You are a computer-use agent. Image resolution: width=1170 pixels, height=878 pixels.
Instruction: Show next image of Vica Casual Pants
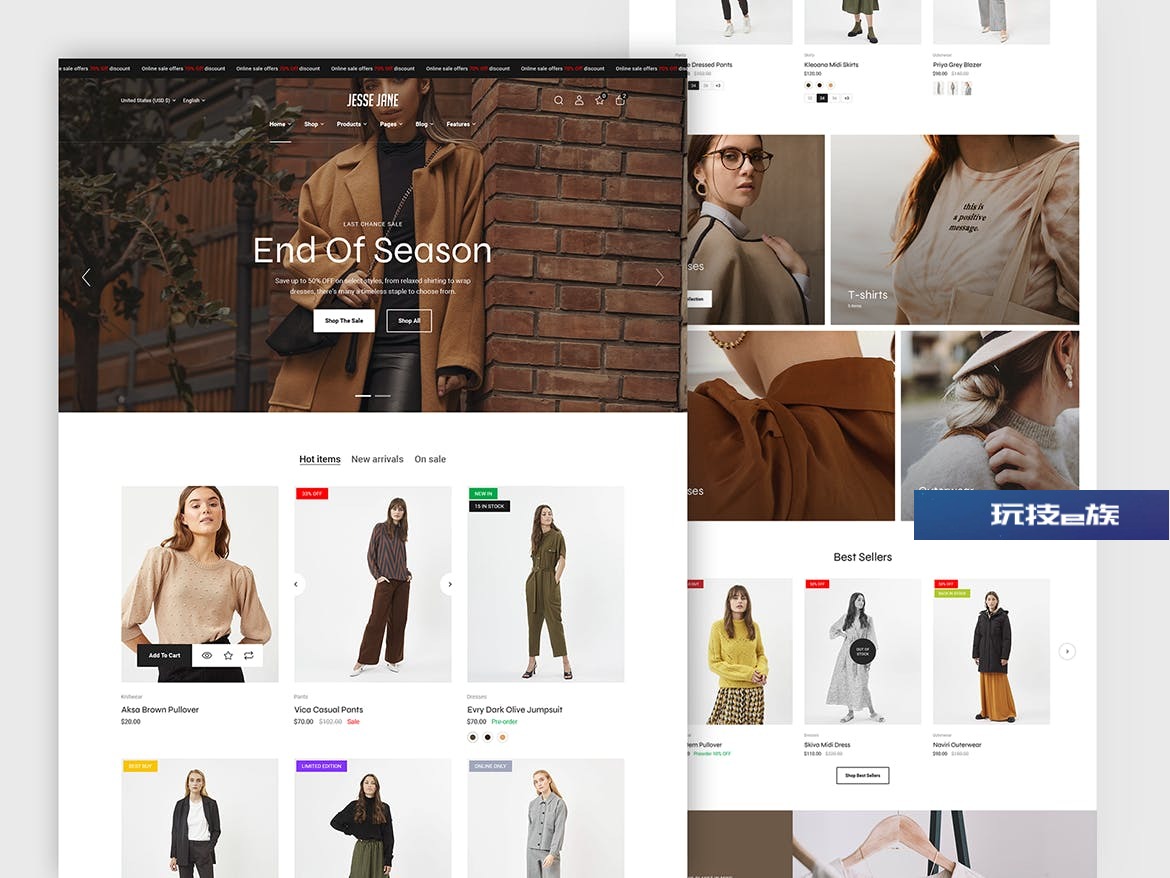[449, 584]
